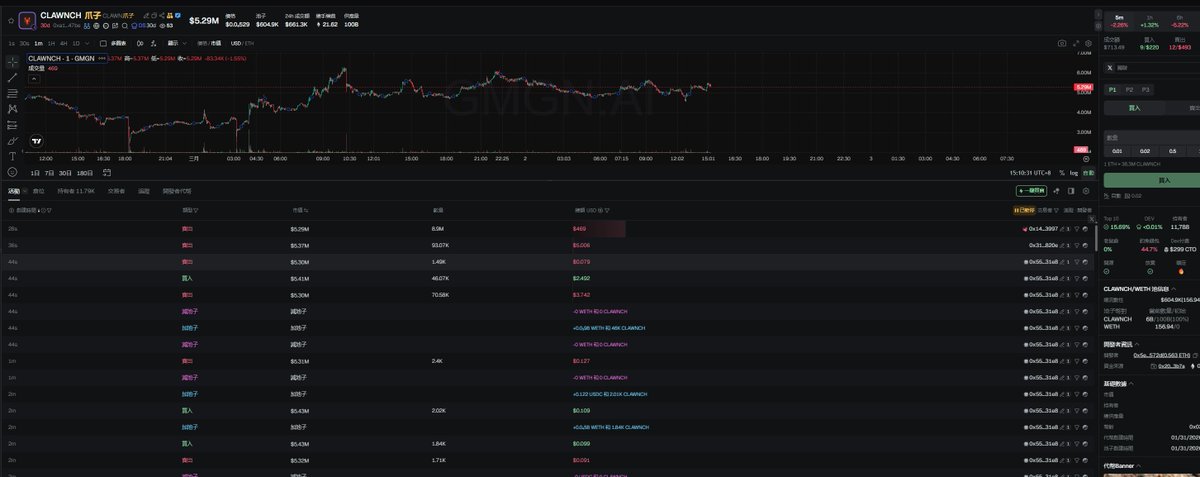The width and height of the screenshot is (1200, 477).
Task: Switch between price and market cap display
Action: click(x=209, y=43)
